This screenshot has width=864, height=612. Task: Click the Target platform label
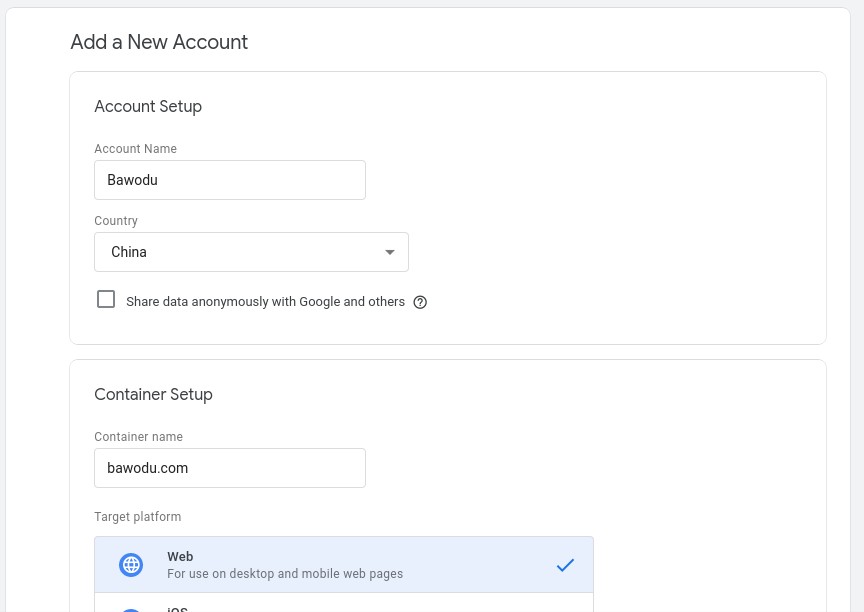click(x=138, y=517)
